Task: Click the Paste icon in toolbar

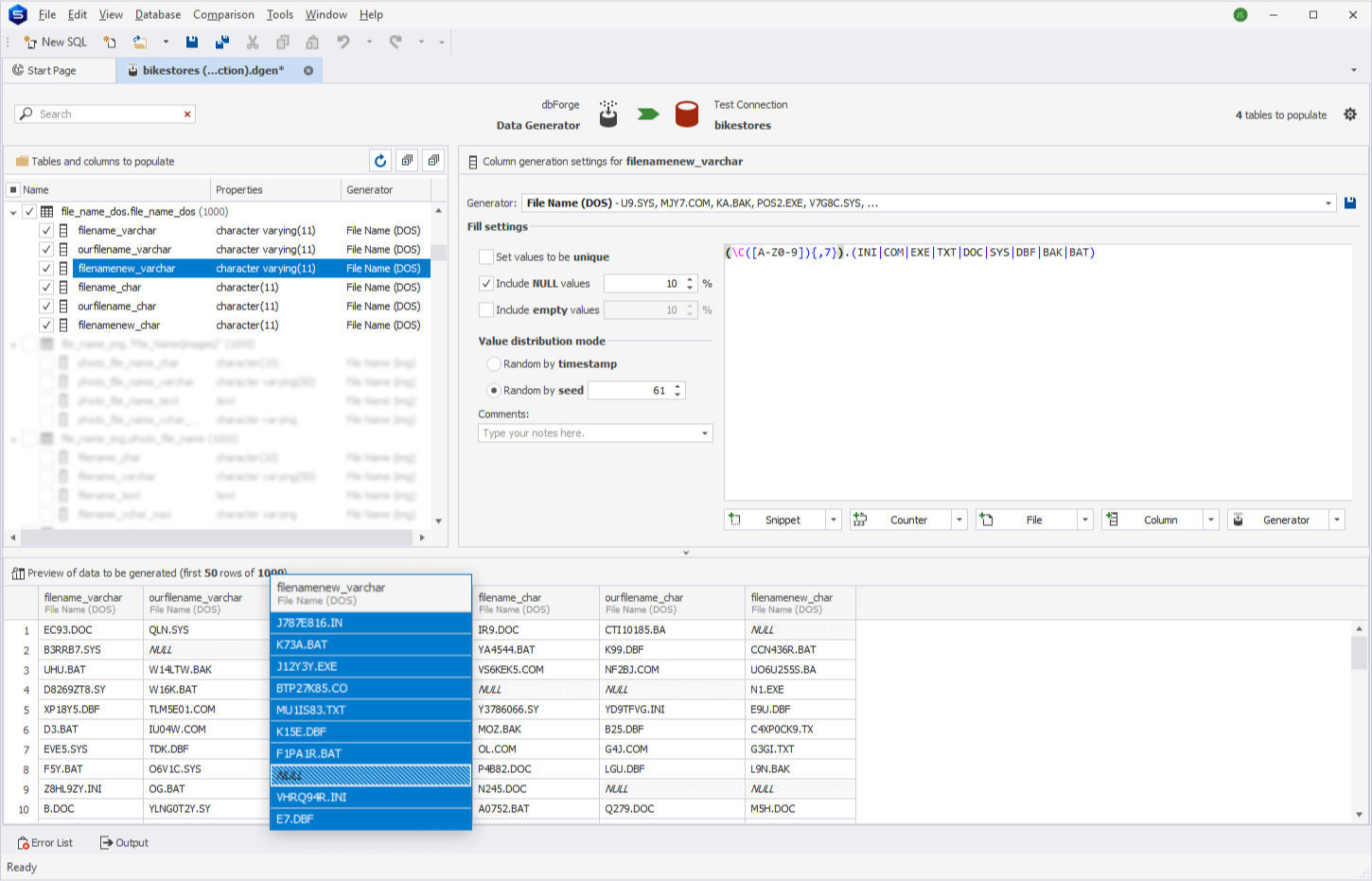Action: point(312,42)
